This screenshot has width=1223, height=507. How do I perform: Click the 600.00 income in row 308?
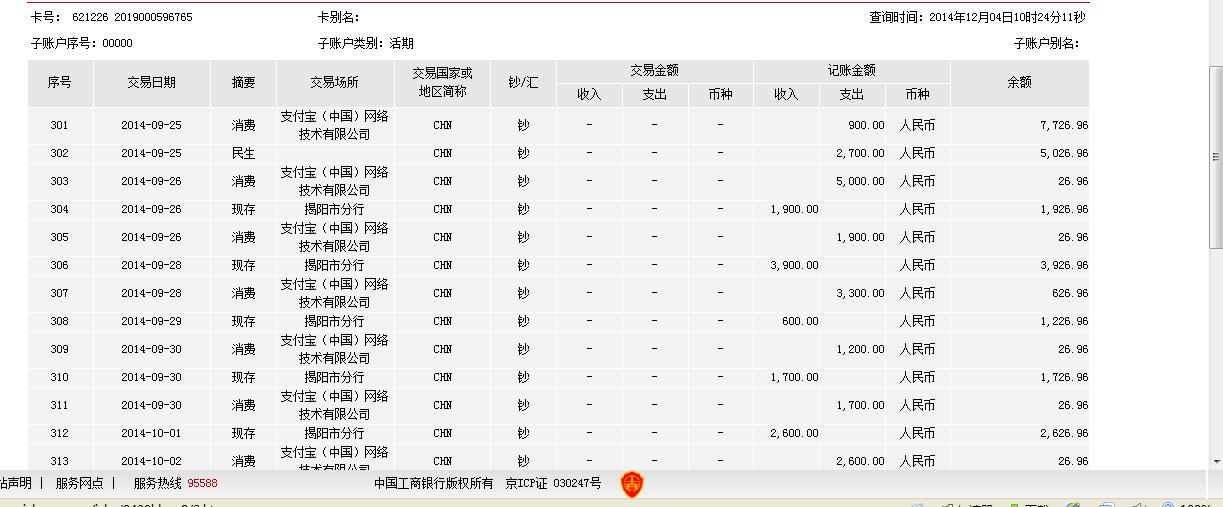click(801, 322)
